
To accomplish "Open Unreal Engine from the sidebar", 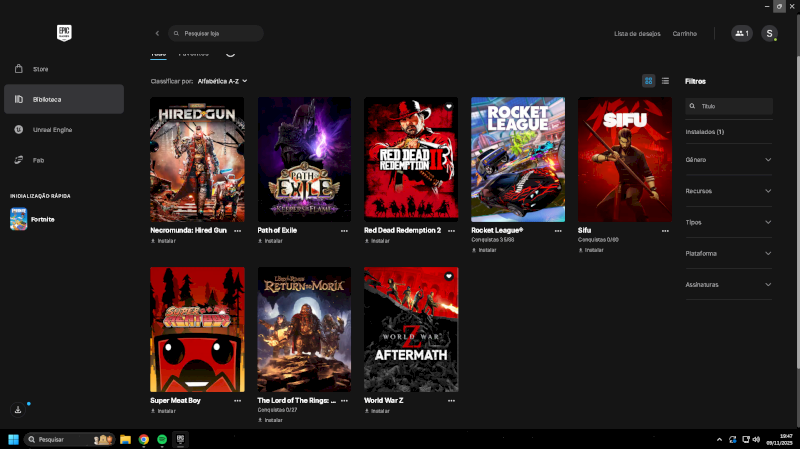I will coord(50,130).
